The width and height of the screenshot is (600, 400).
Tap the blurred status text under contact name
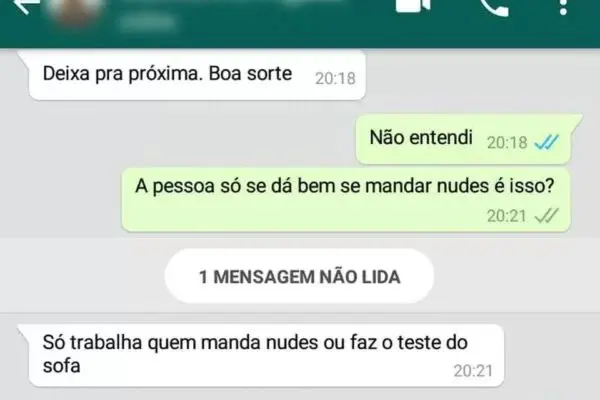point(148,22)
